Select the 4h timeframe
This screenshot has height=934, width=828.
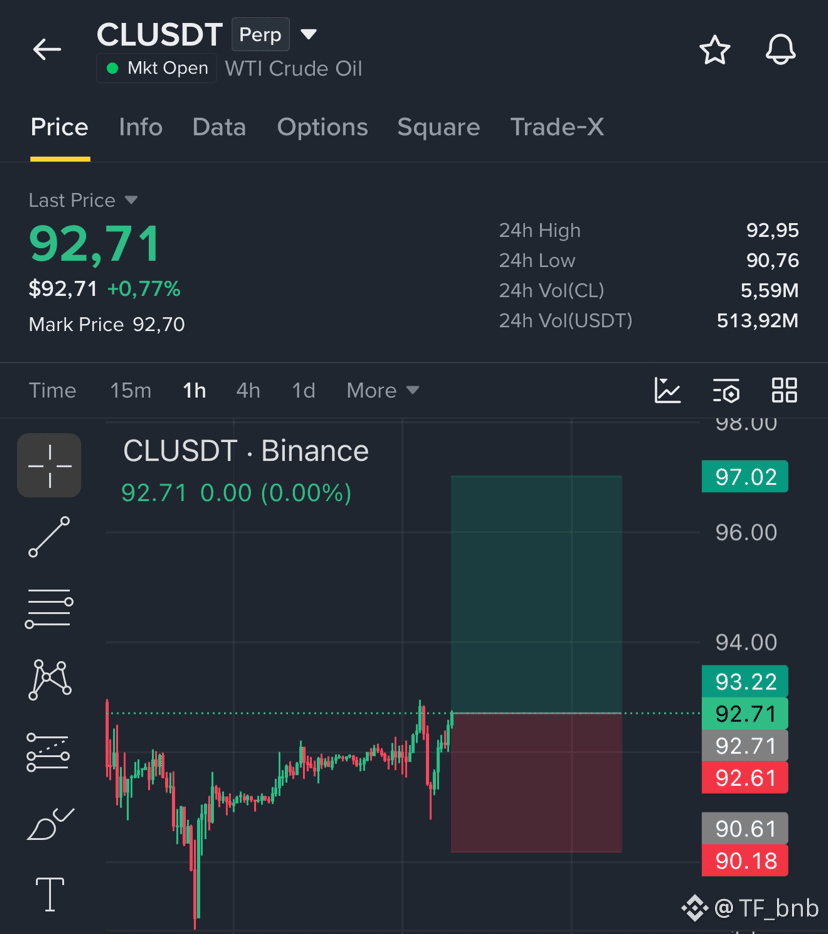(x=248, y=391)
